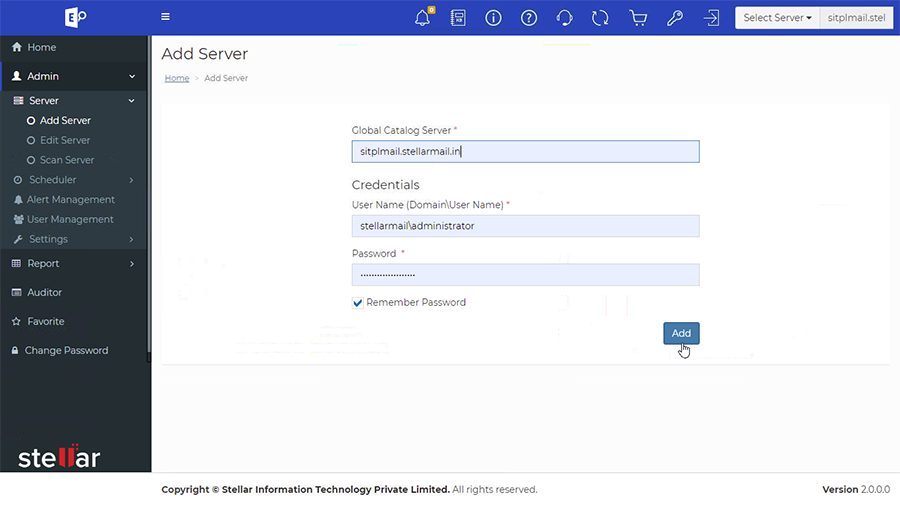Collapse the Server submenu chevron
This screenshot has height=506, width=900.
coord(131,100)
